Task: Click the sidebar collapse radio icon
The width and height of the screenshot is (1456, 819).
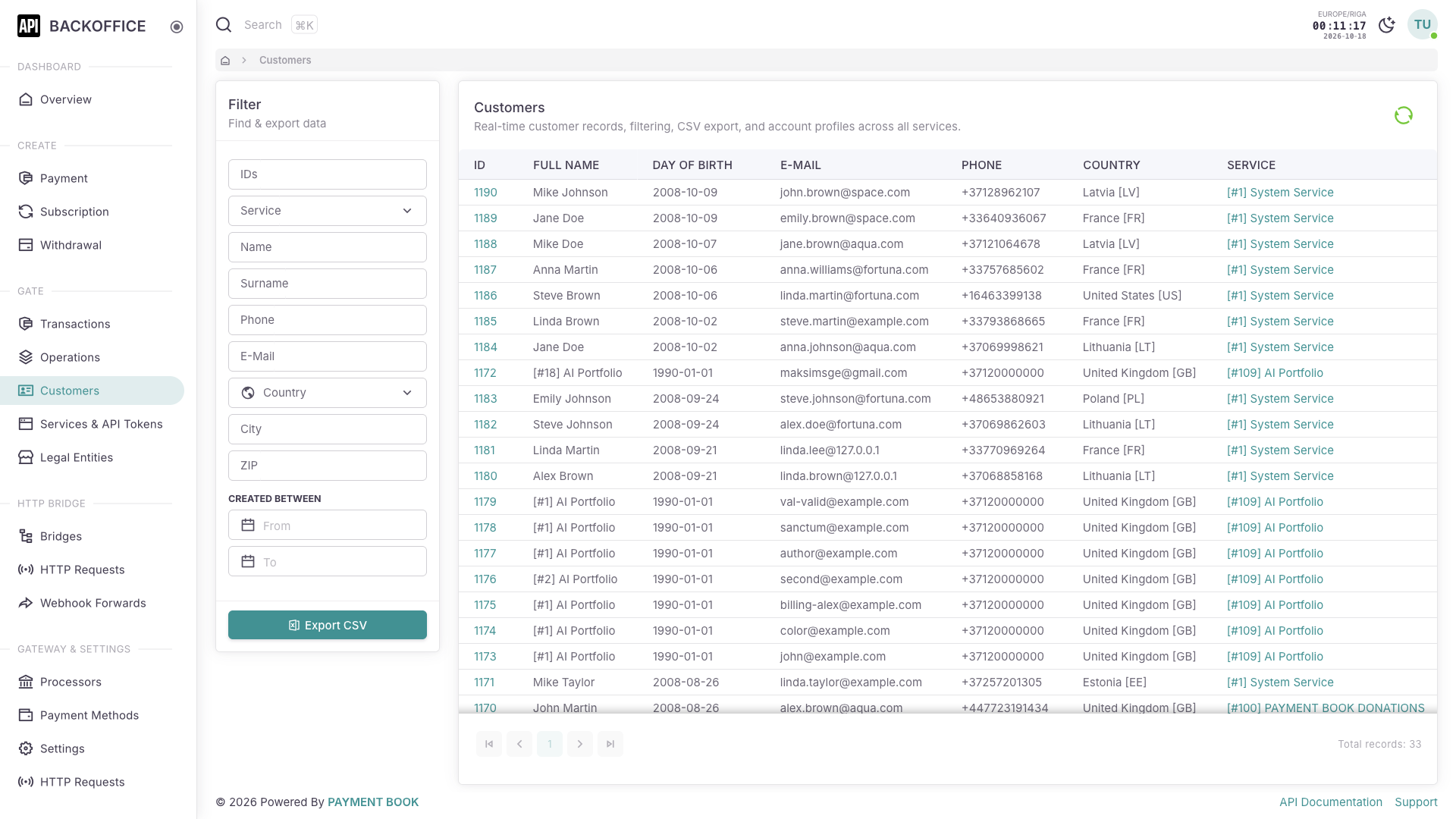Action: tap(177, 27)
